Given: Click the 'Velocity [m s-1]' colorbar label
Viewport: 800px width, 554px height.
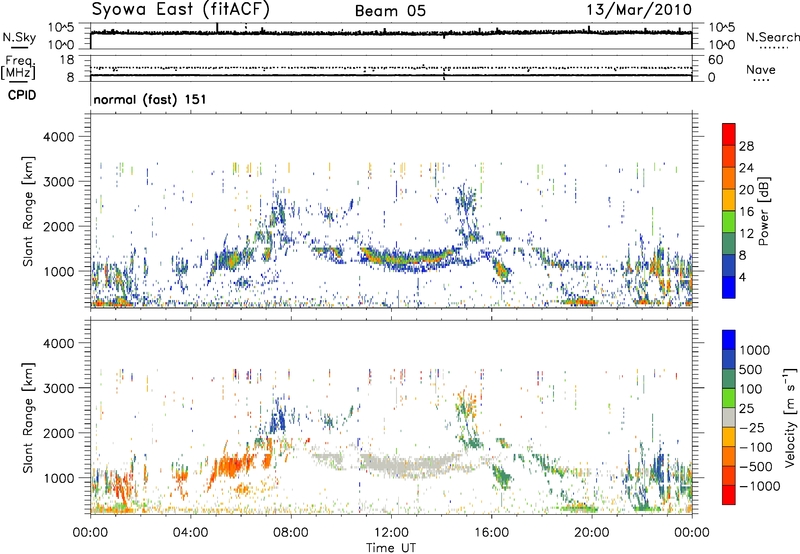Looking at the screenshot, I should click(790, 417).
